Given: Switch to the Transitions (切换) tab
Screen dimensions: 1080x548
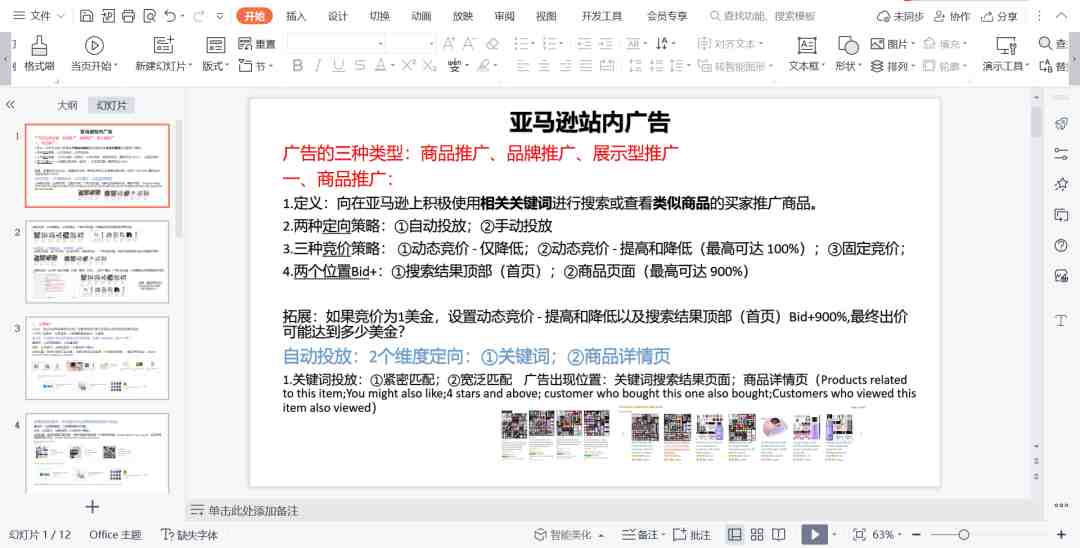Looking at the screenshot, I should click(380, 16).
